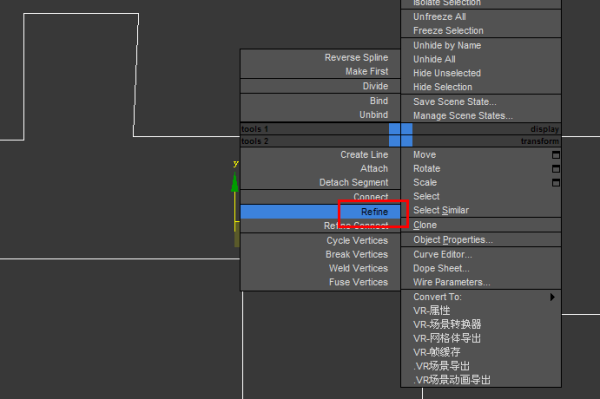Select the Move transform entry
The width and height of the screenshot is (600, 399).
point(424,155)
